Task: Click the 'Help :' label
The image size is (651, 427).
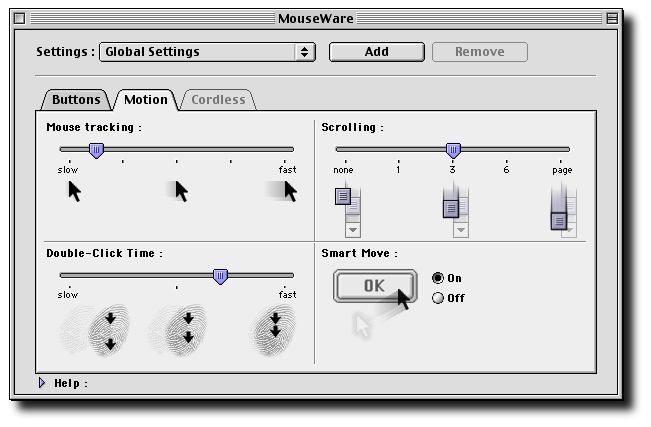Action: (x=71, y=383)
